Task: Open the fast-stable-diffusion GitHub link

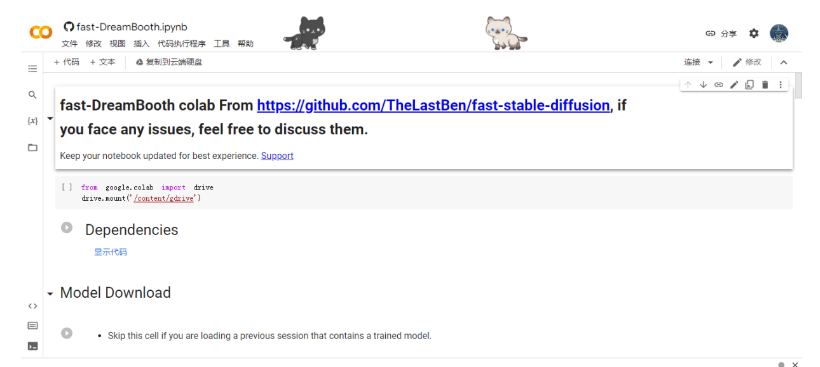Action: (x=433, y=106)
